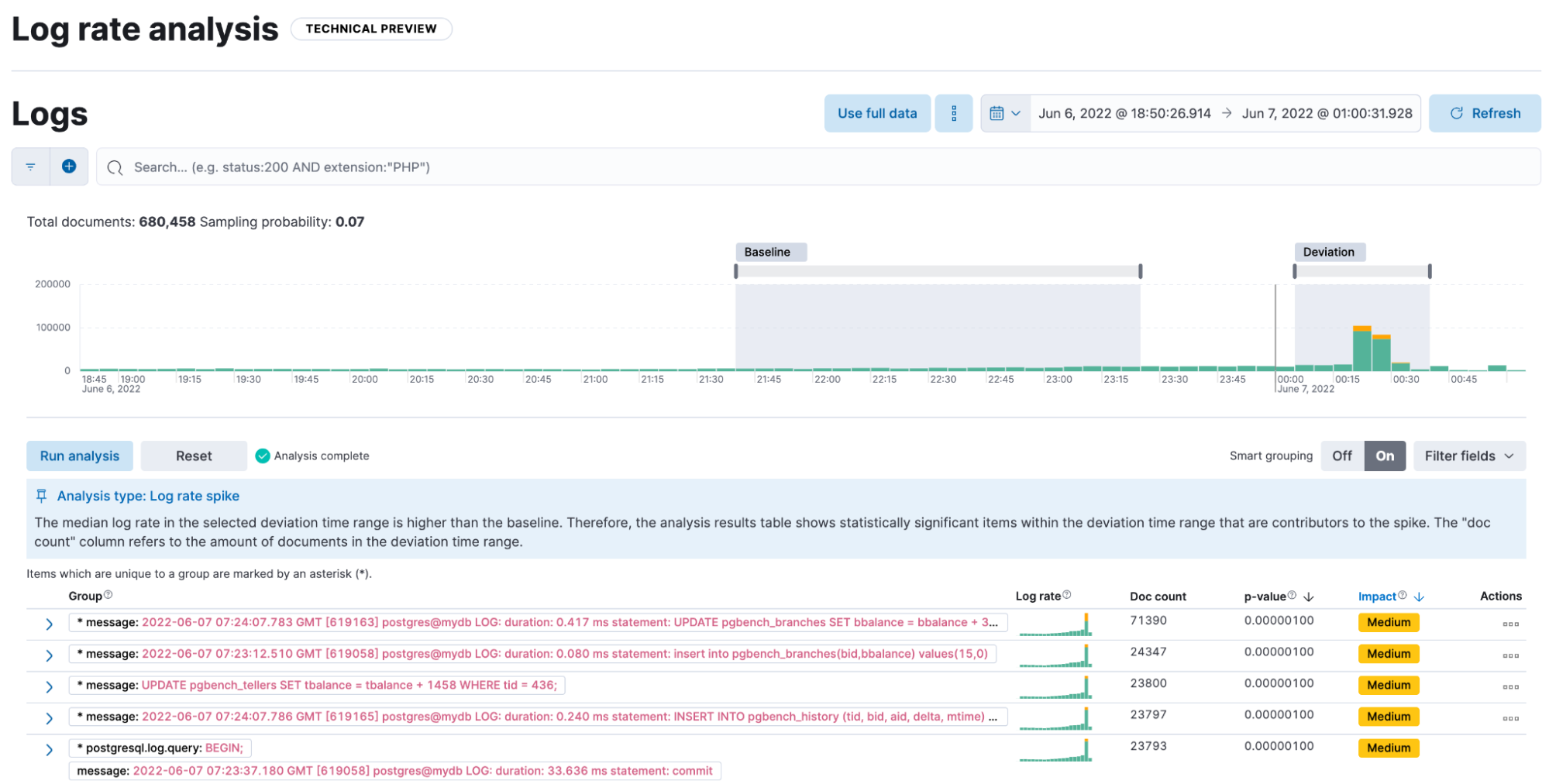Click the add filter plus icon
The width and height of the screenshot is (1549, 784).
point(69,167)
